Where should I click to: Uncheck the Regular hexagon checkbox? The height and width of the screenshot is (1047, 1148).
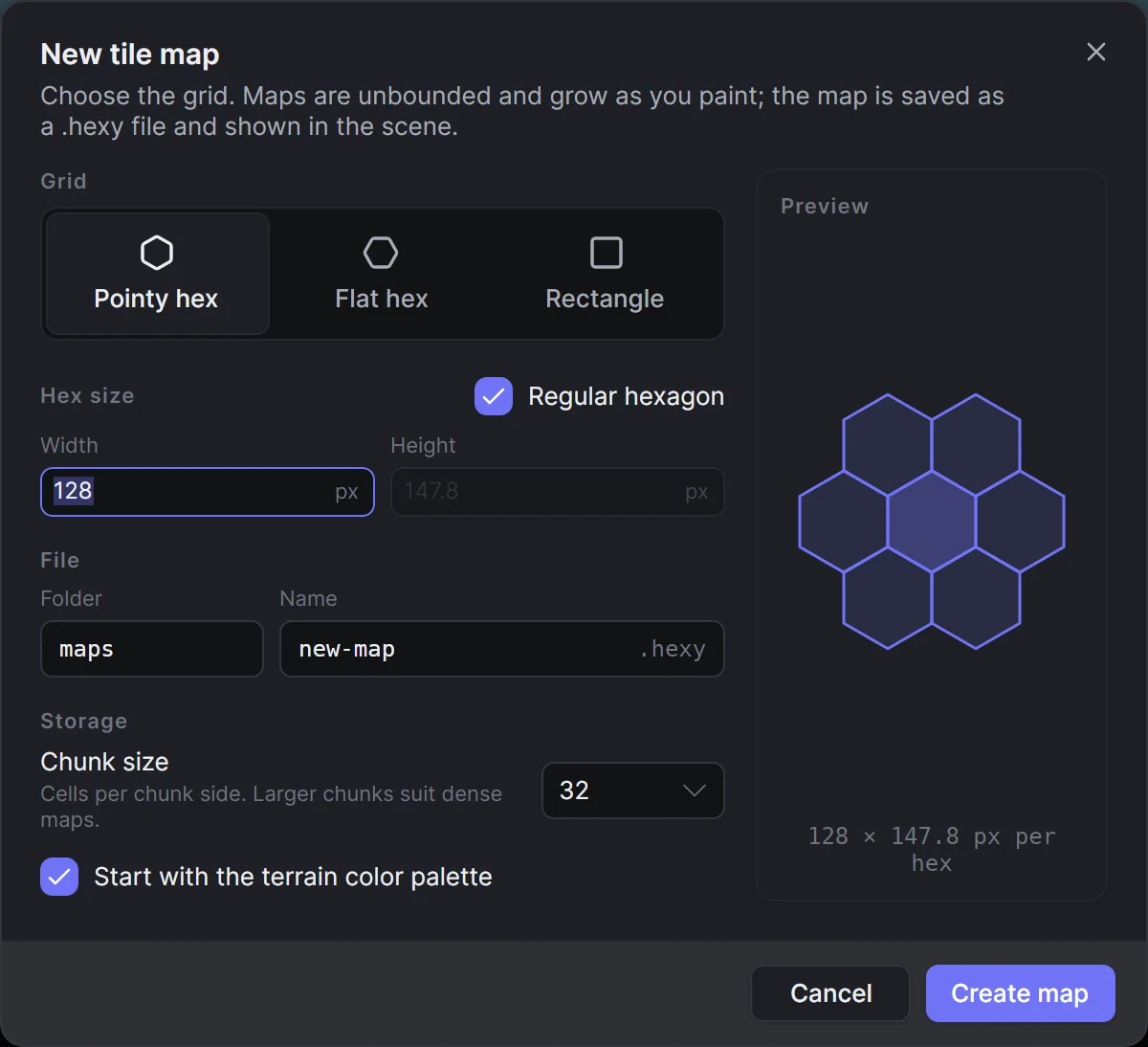tap(494, 396)
